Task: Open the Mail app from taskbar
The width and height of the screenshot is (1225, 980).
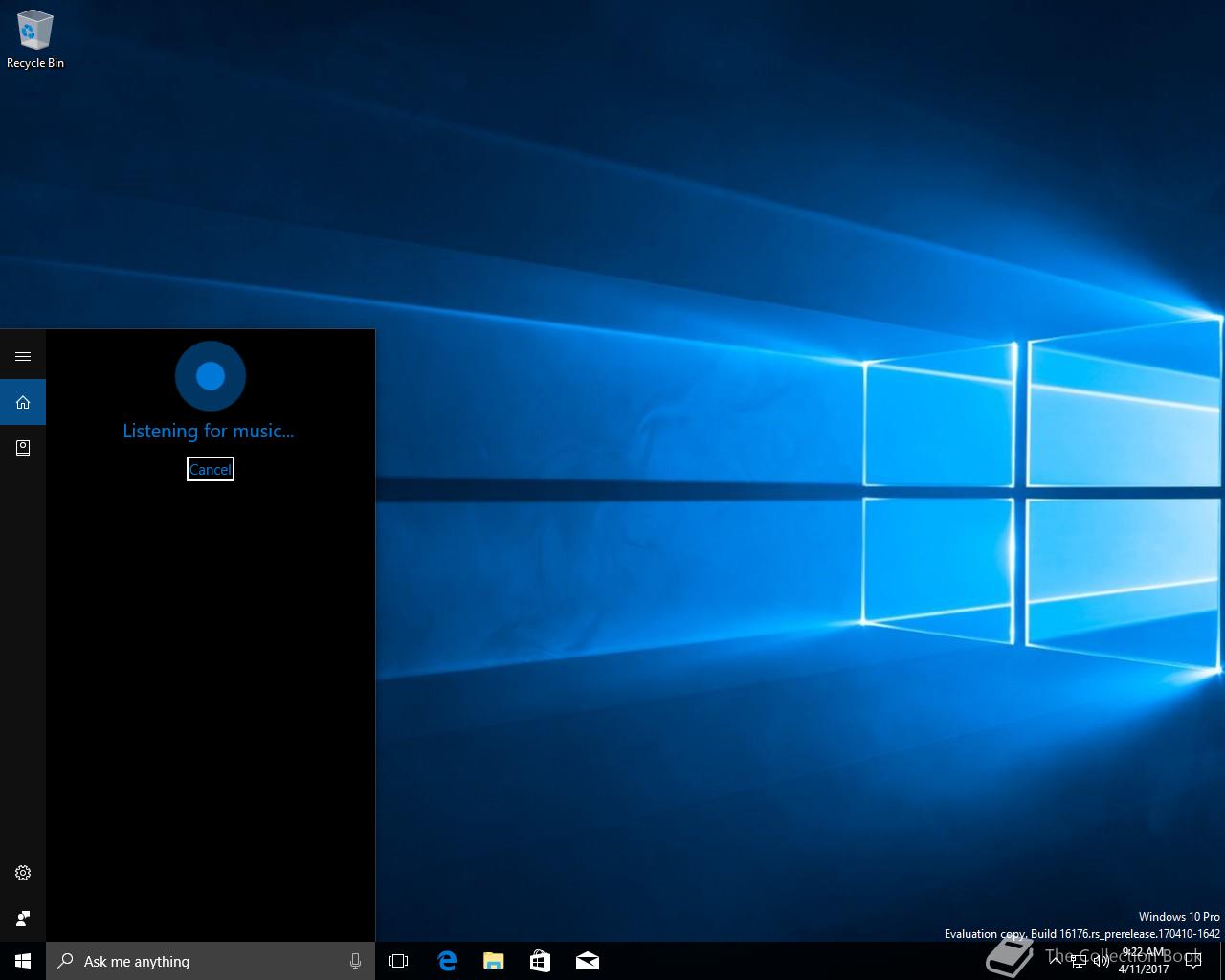Action: (x=587, y=961)
